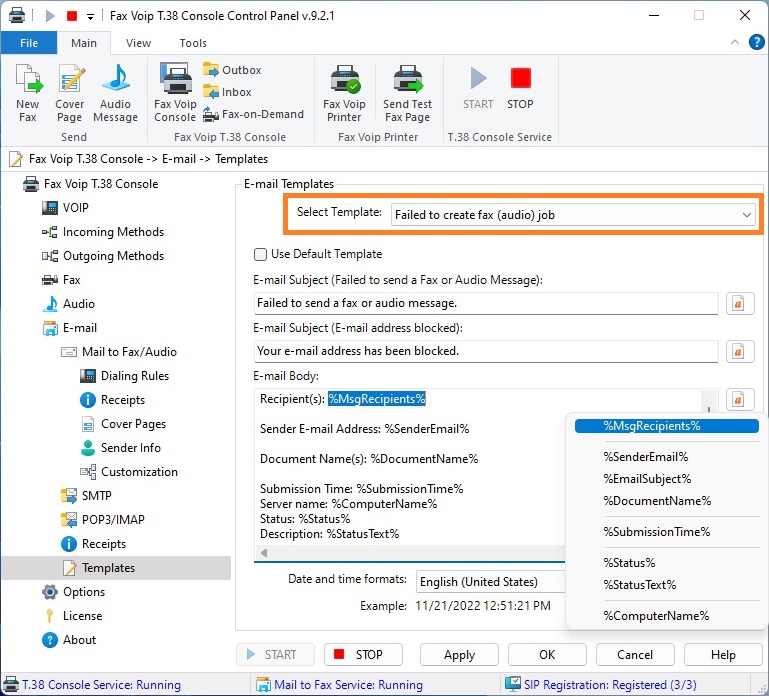This screenshot has width=769, height=696.
Task: Select the E-mail tree node
Action: coord(70,328)
